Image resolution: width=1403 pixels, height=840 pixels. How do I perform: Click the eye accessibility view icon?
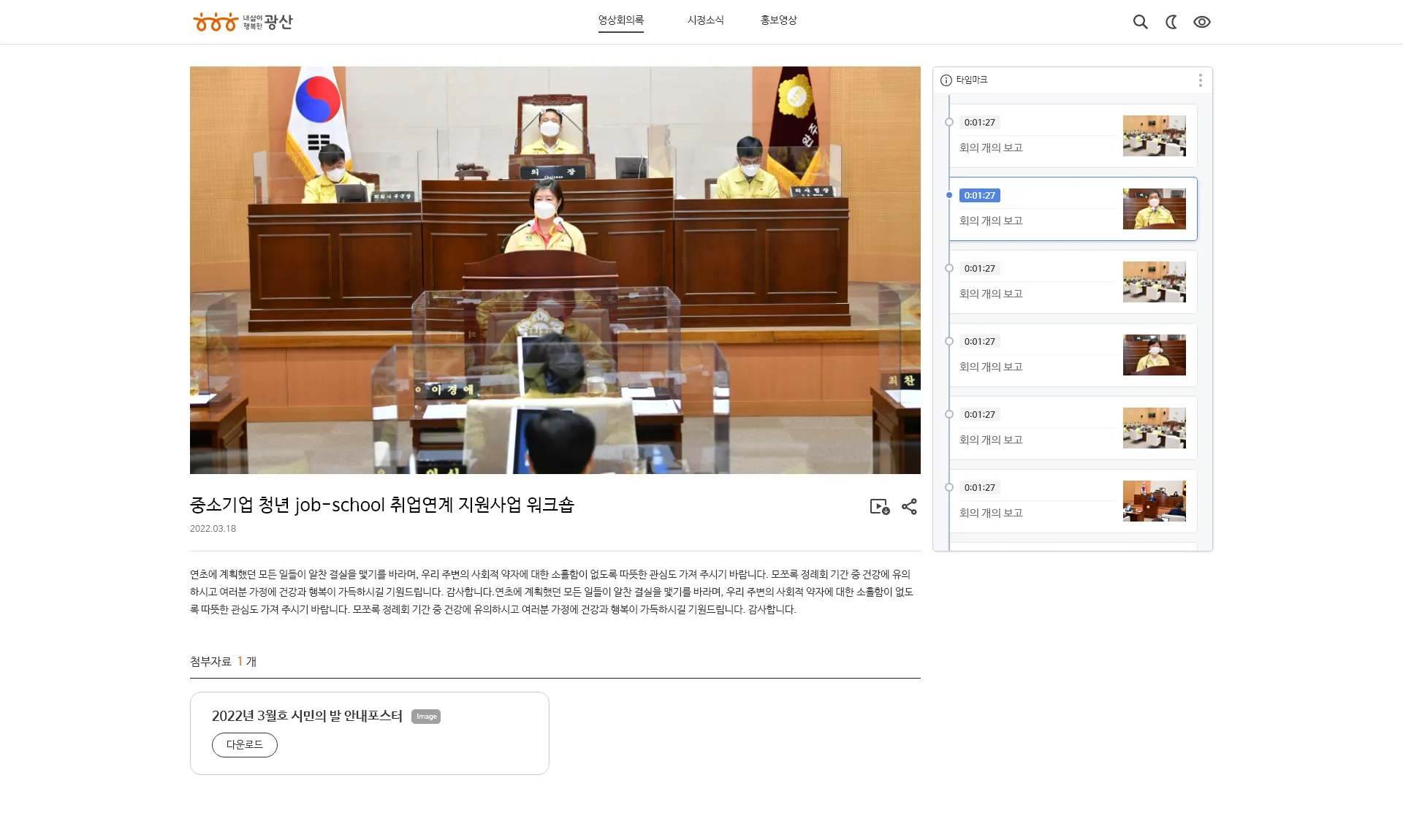[1202, 22]
